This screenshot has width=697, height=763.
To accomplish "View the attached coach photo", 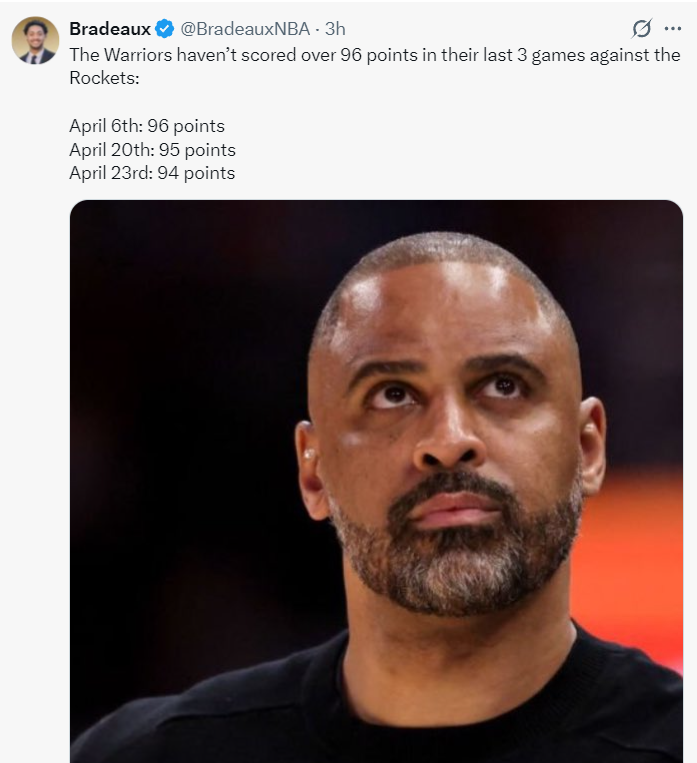I will click(376, 481).
